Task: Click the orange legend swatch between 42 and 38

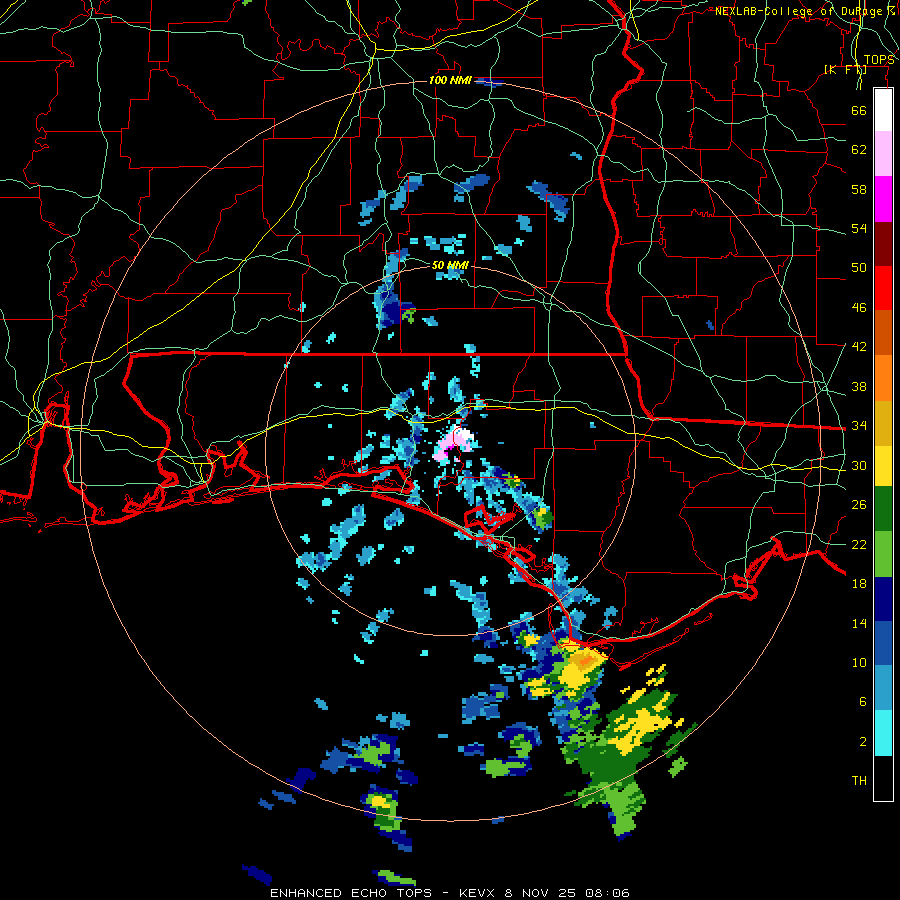Action: [883, 377]
